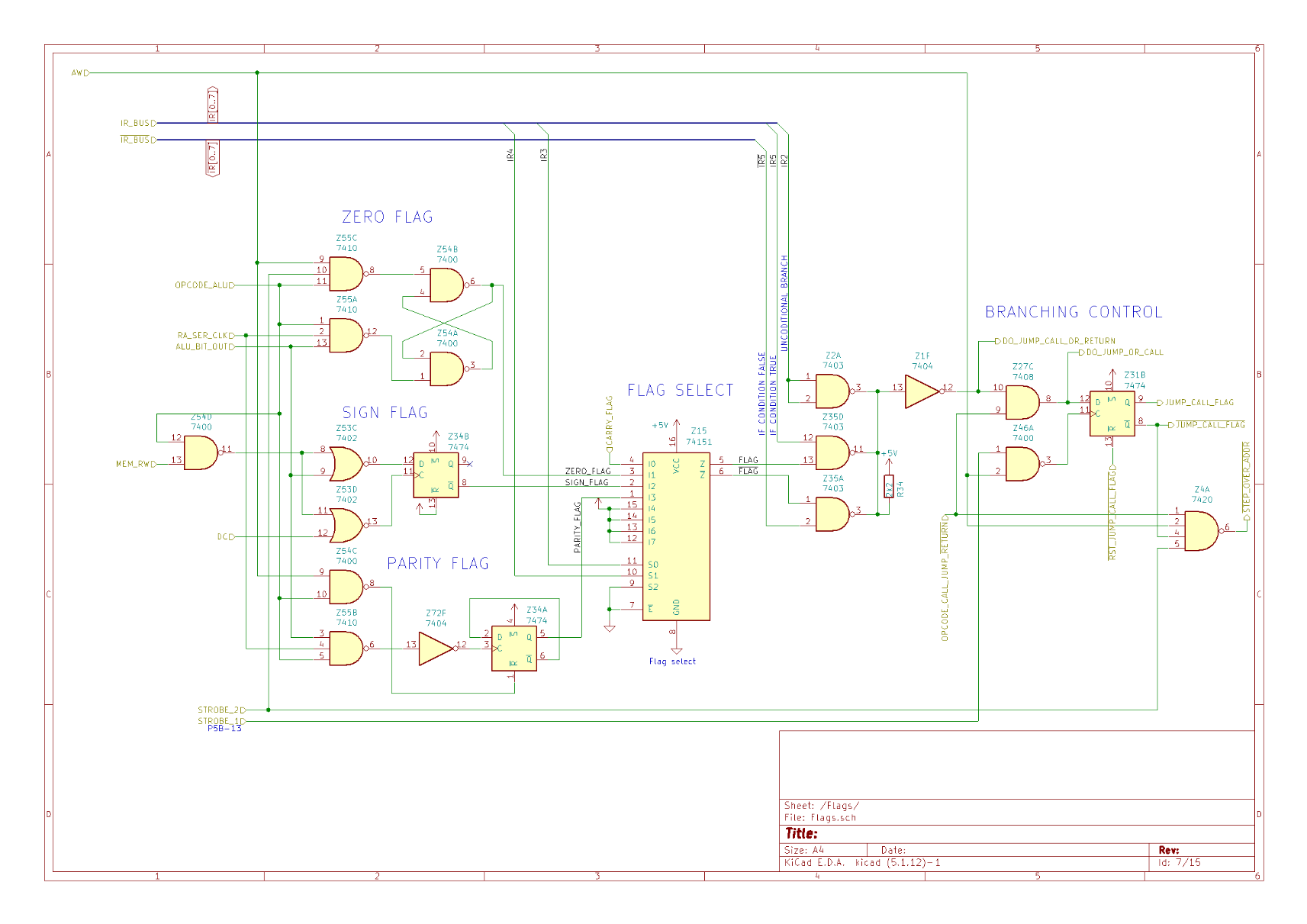Select the Z34B 7474 flip-flop symbol
Viewport: 1307px width, 924px height.
click(x=436, y=475)
